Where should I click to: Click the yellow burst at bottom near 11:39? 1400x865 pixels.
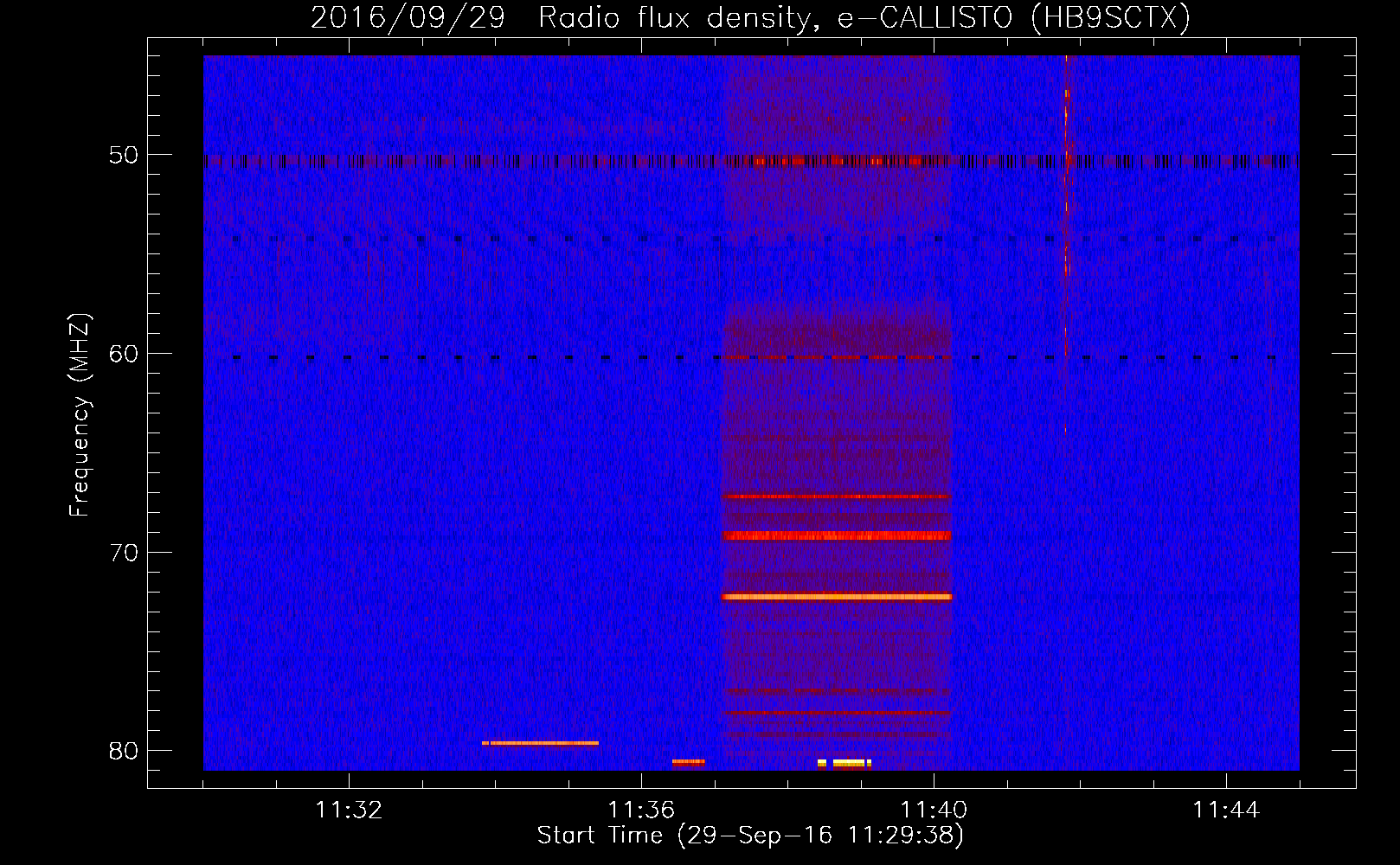[844, 763]
